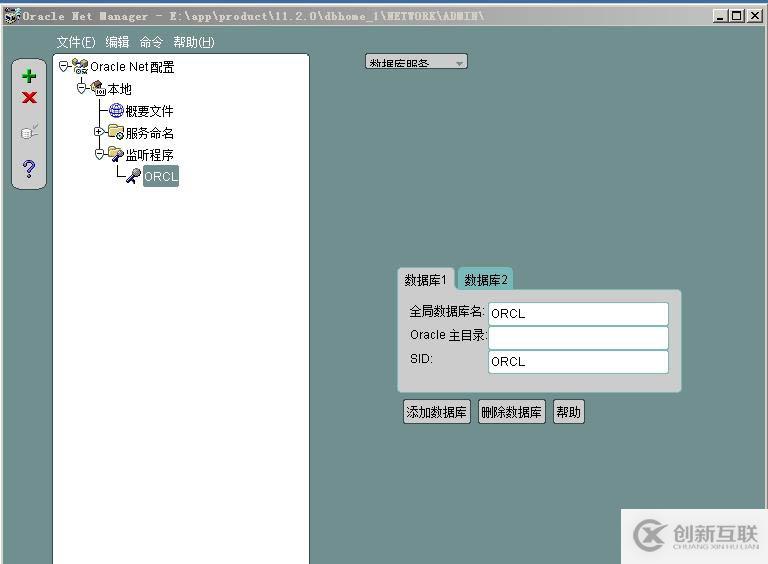This screenshot has height=564, width=768.
Task: Click the green plus create icon
Action: point(29,76)
